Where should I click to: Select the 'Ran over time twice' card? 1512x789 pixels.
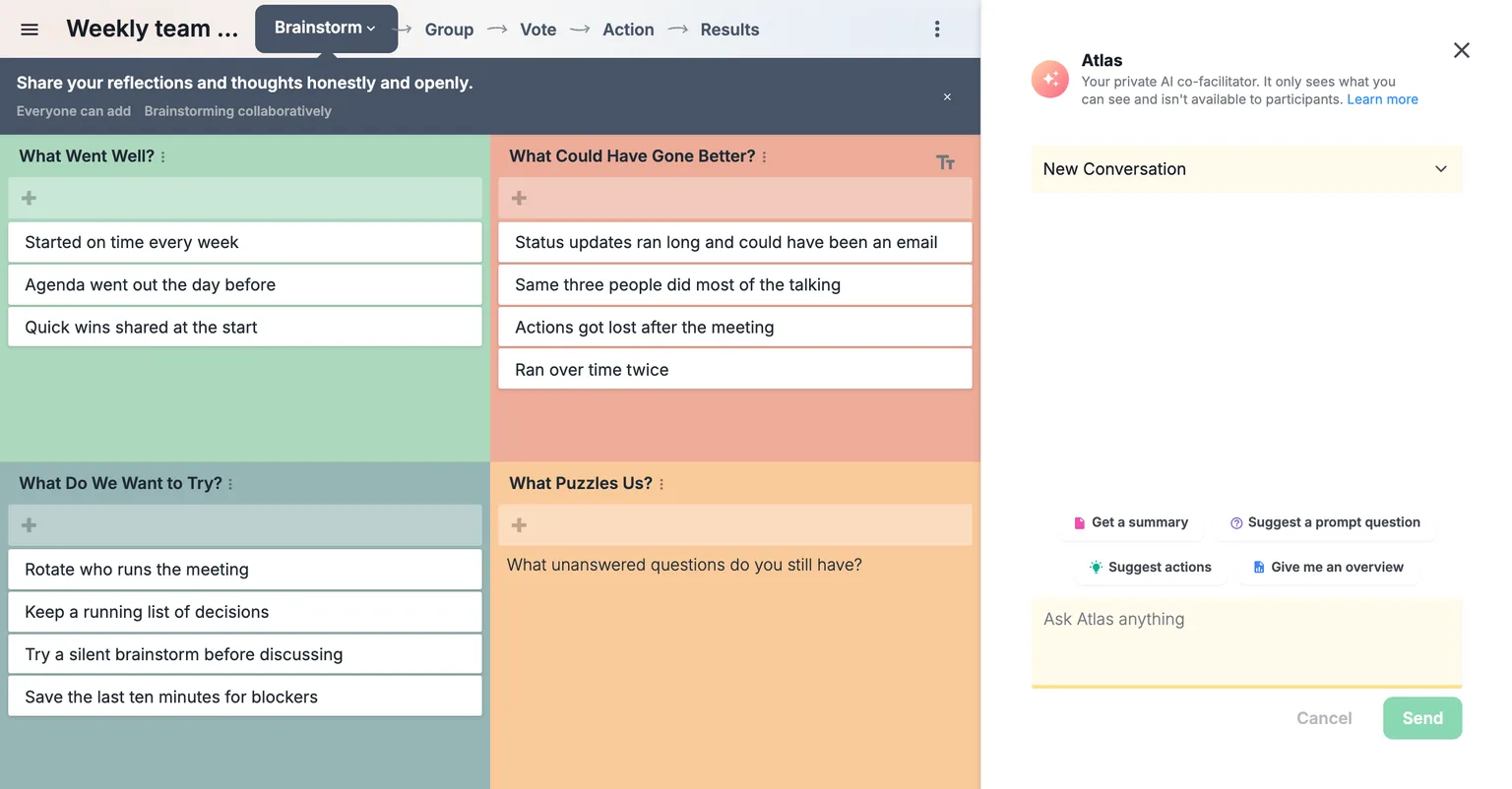(x=735, y=369)
